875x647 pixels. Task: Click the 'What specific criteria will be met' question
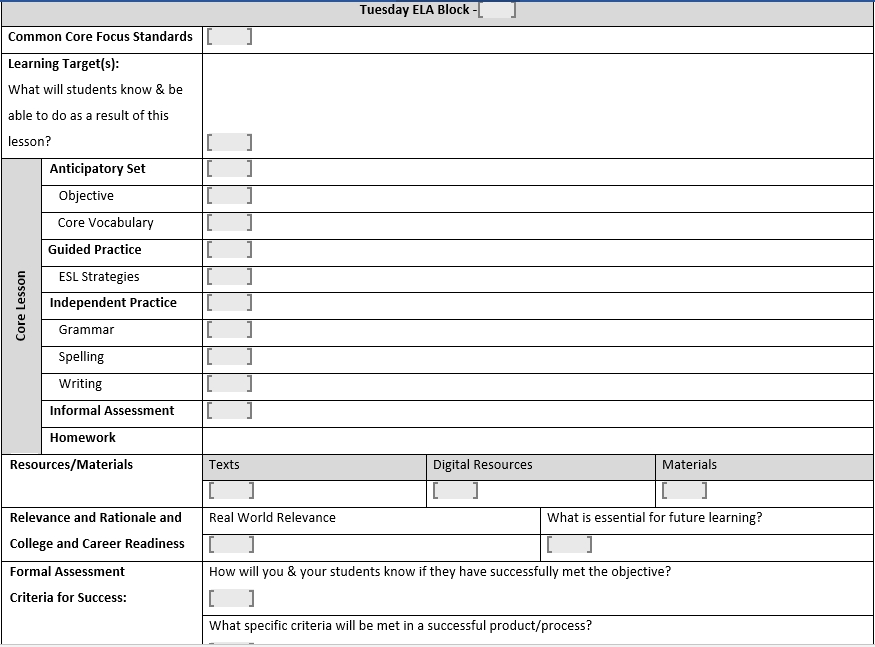[400, 625]
